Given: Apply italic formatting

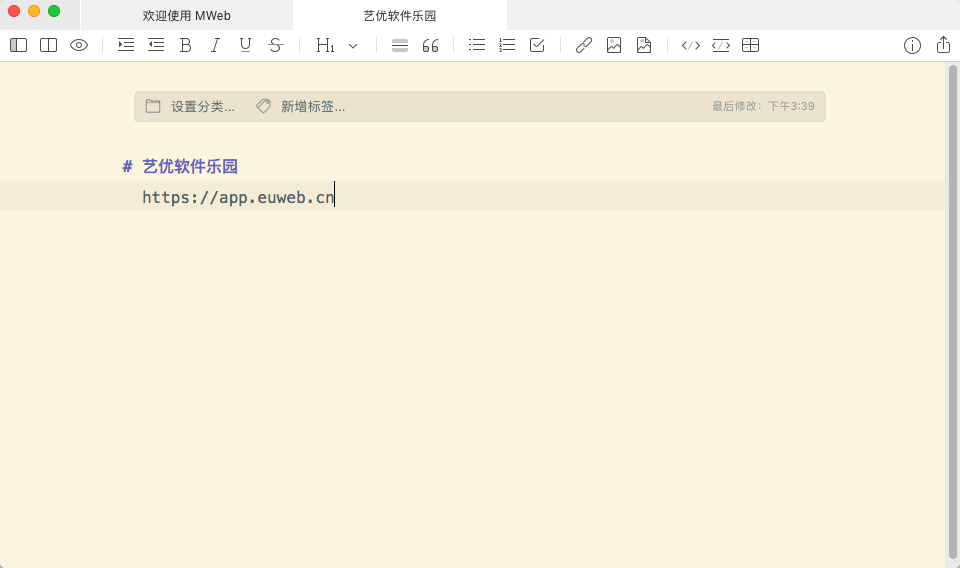Looking at the screenshot, I should [x=215, y=45].
